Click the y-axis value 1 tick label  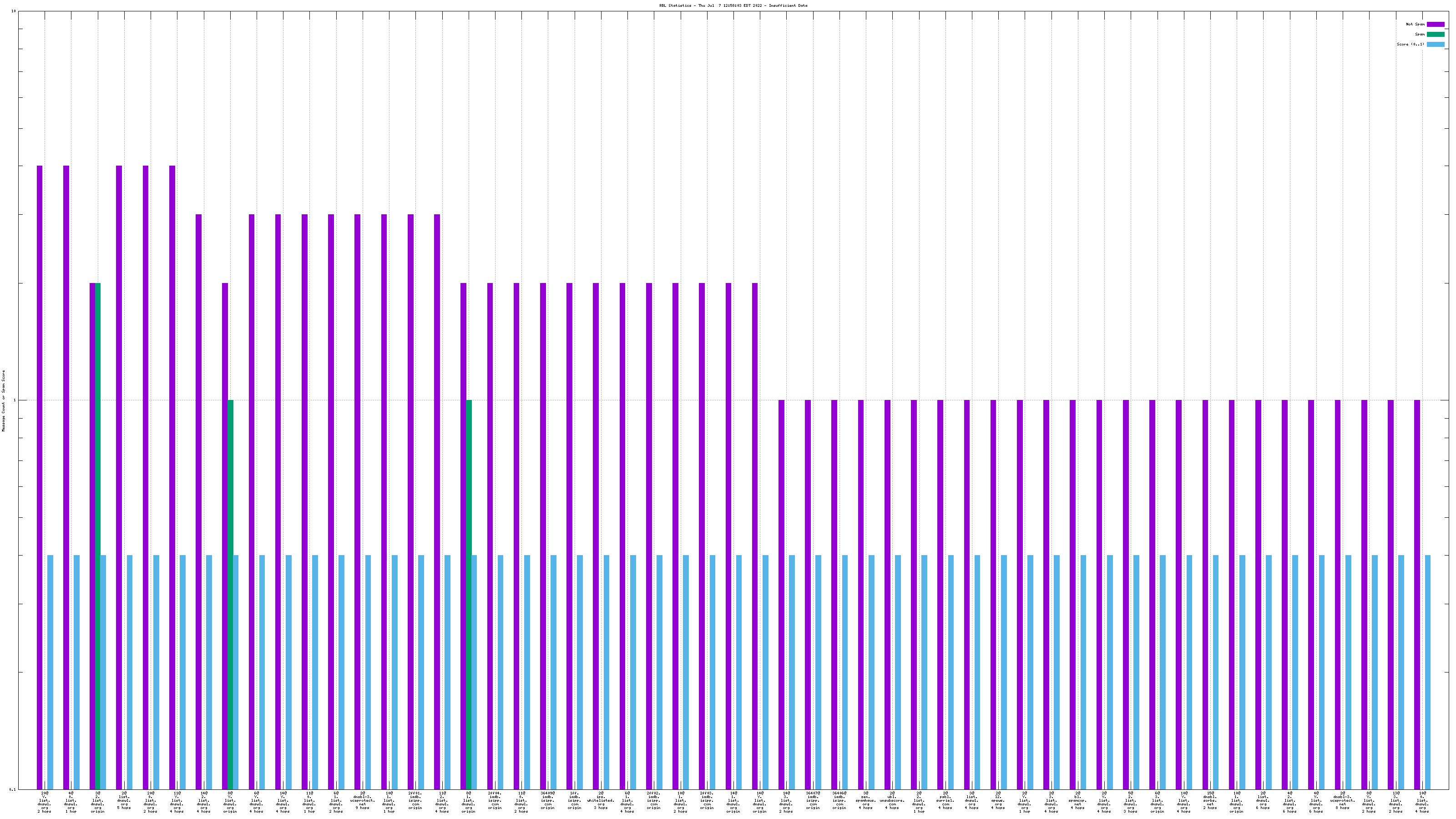click(x=15, y=400)
